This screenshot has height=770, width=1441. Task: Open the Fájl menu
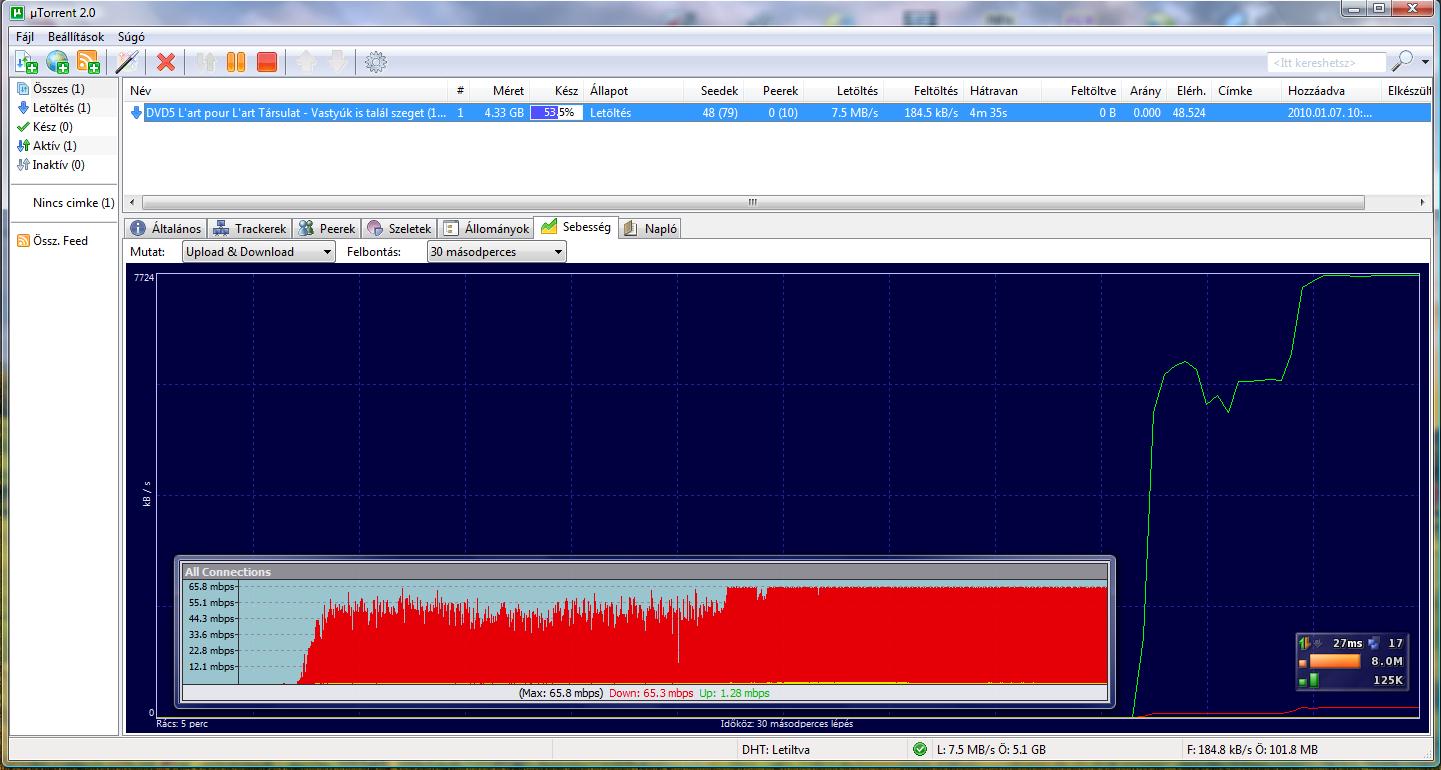pyautogui.click(x=25, y=37)
